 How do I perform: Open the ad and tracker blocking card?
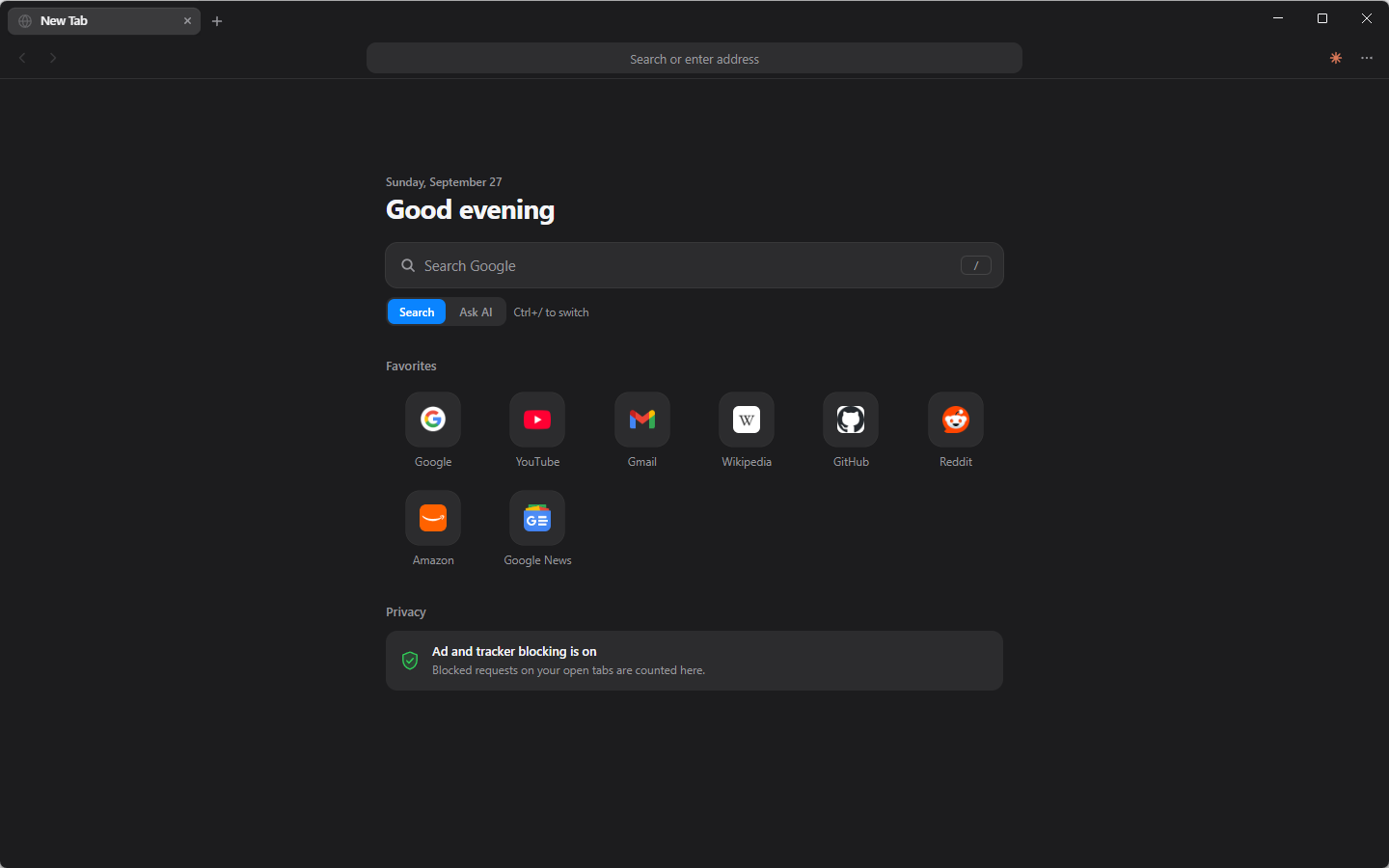point(694,661)
